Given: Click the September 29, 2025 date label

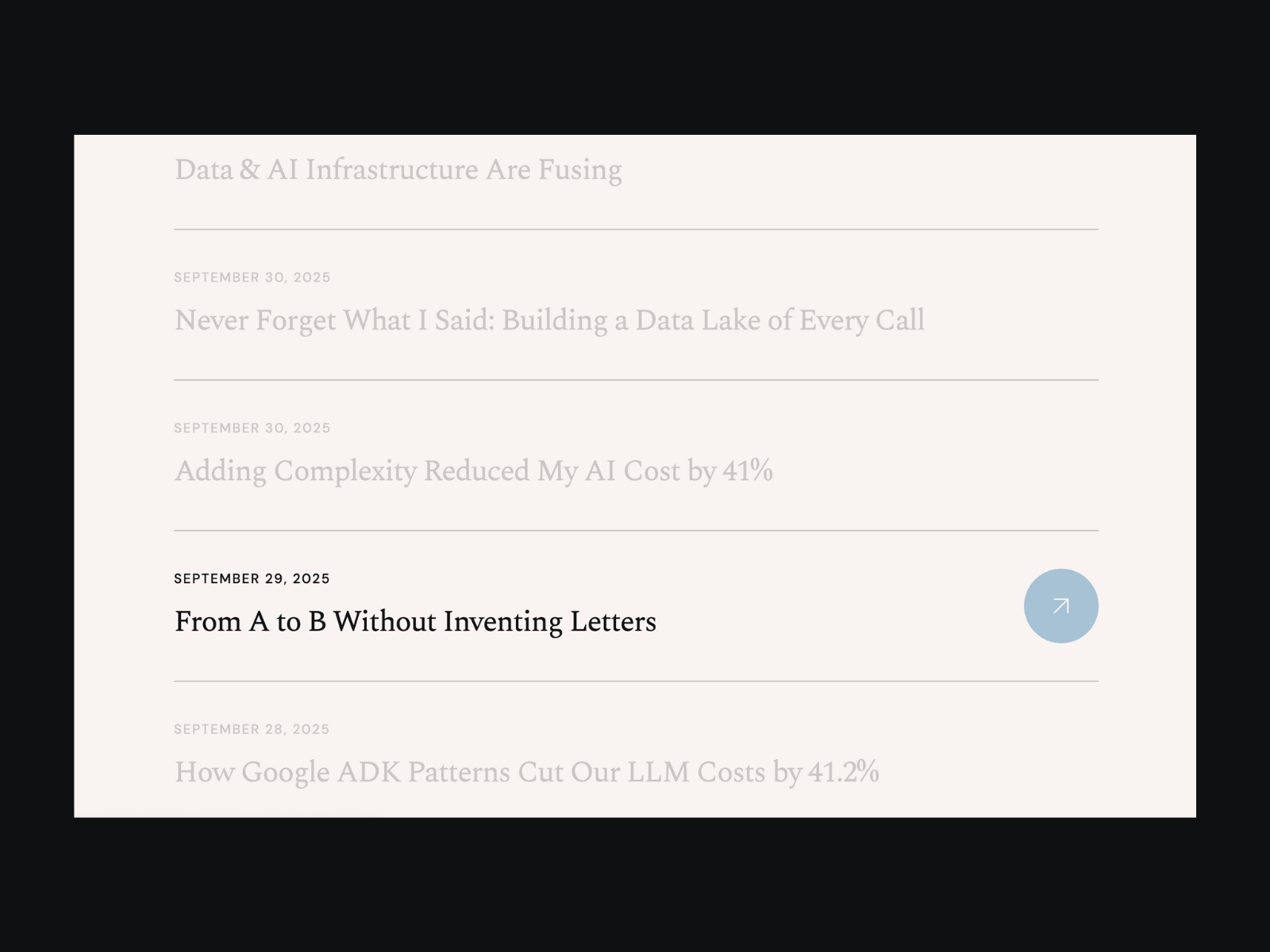Looking at the screenshot, I should [252, 579].
